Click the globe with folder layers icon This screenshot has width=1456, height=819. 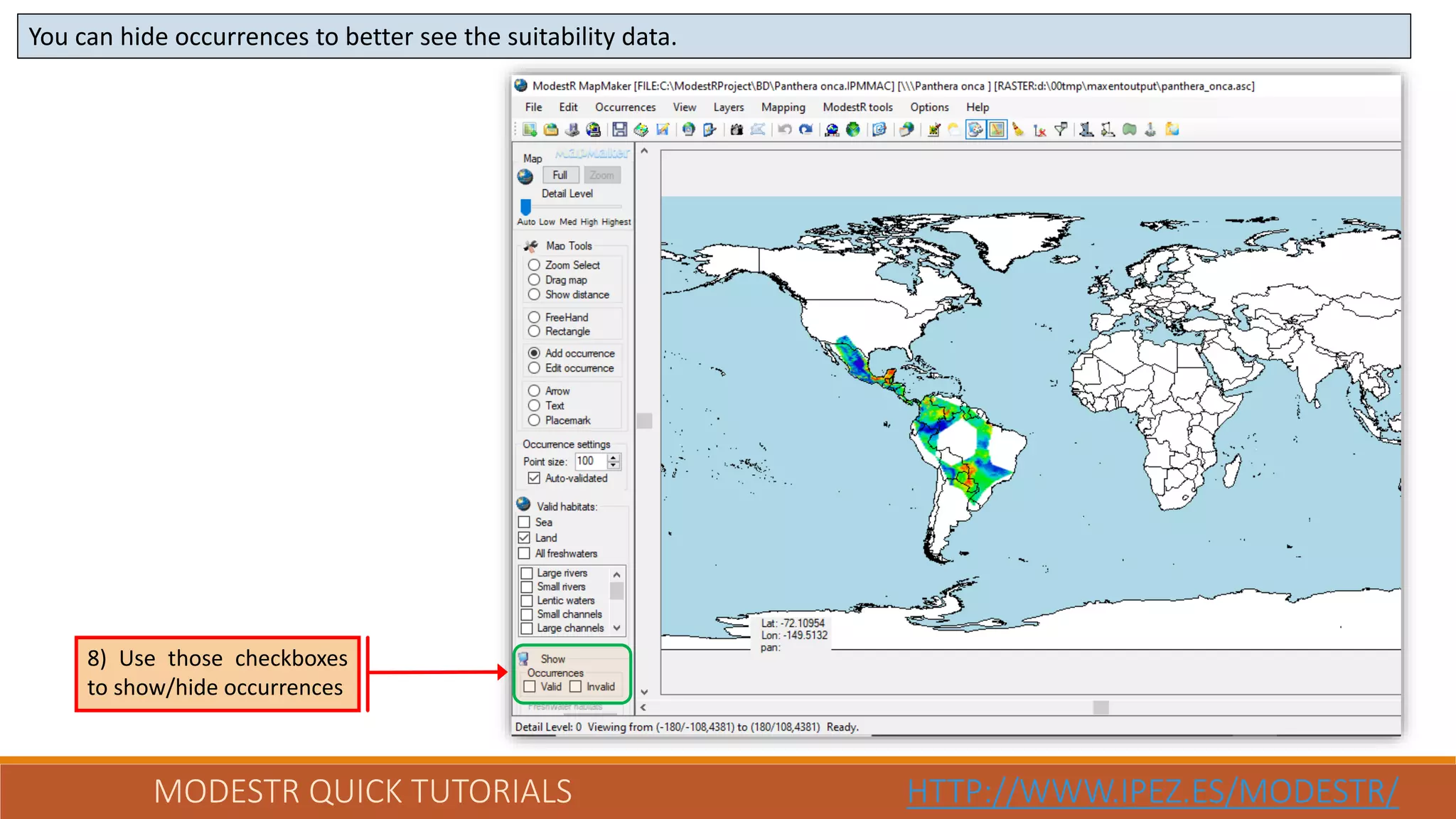pyautogui.click(x=906, y=129)
